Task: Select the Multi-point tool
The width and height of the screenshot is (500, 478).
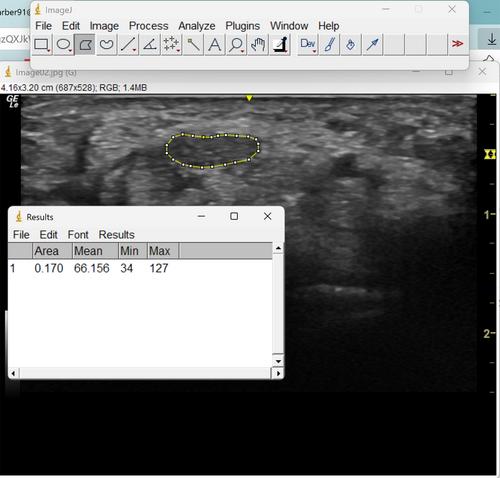Action: pos(171,44)
